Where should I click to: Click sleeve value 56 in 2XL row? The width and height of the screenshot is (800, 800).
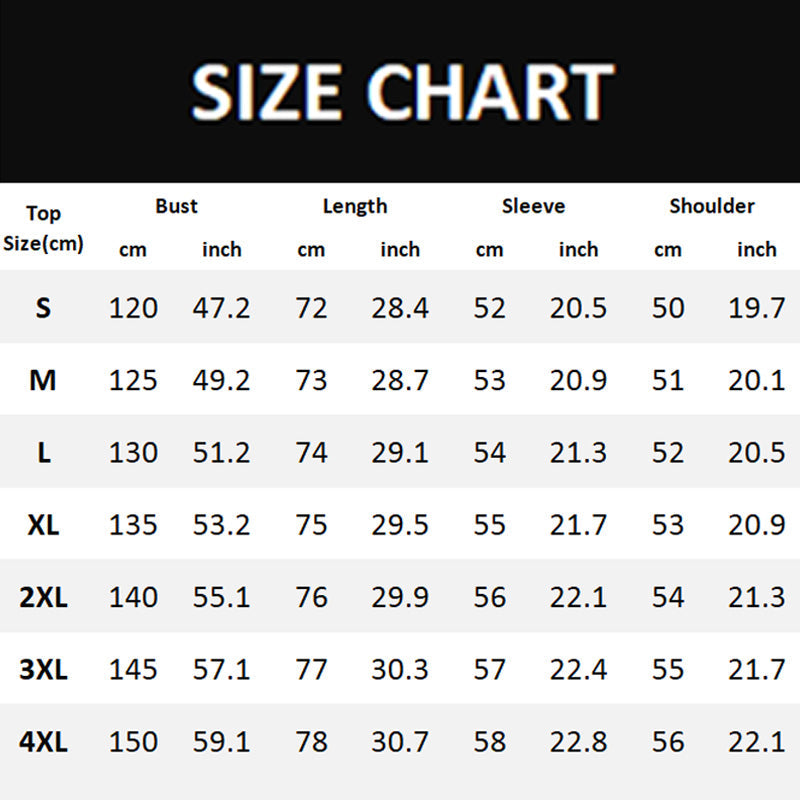(489, 597)
